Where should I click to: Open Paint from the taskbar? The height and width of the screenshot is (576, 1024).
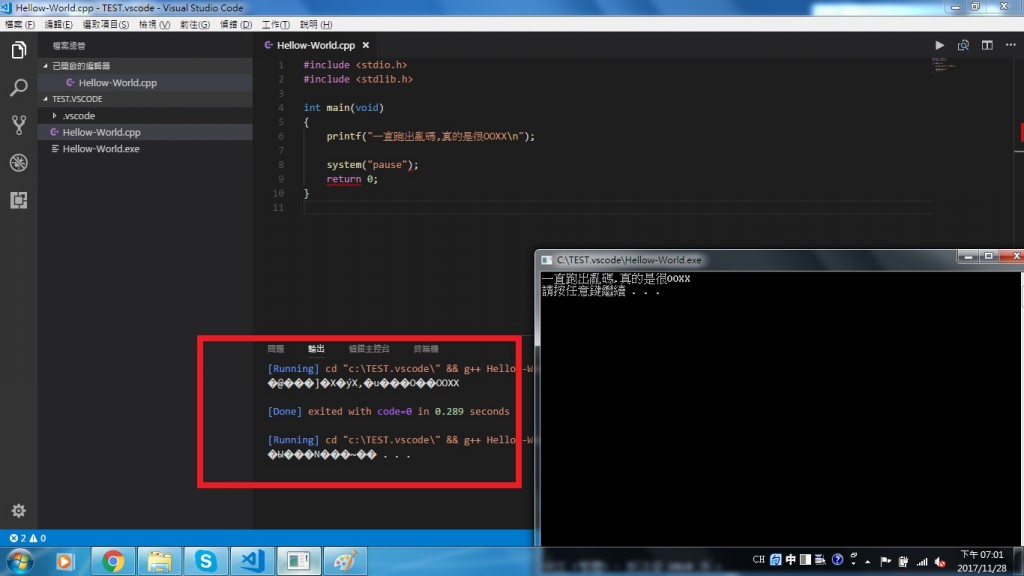click(x=345, y=561)
